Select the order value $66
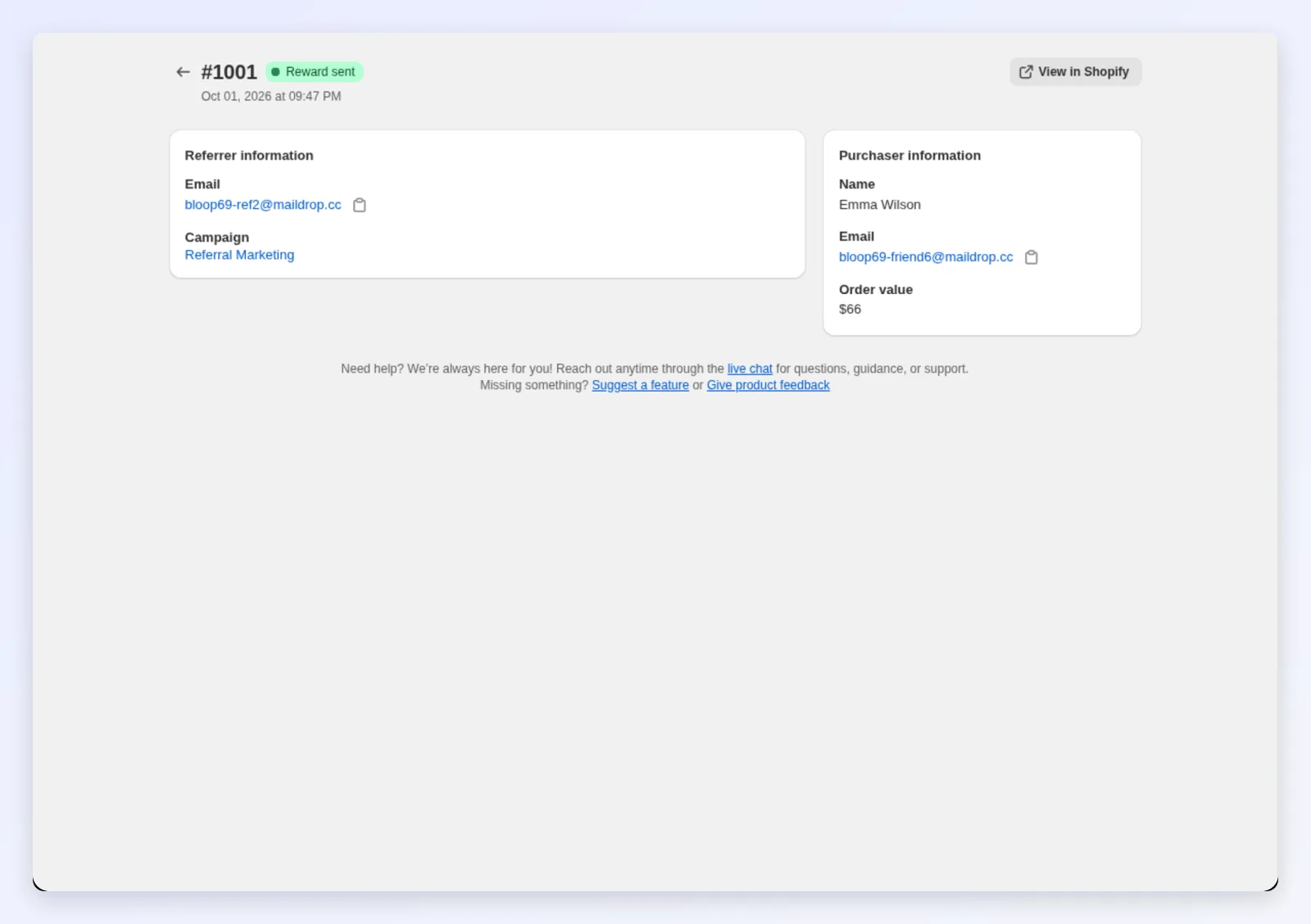This screenshot has width=1311, height=924. point(850,309)
